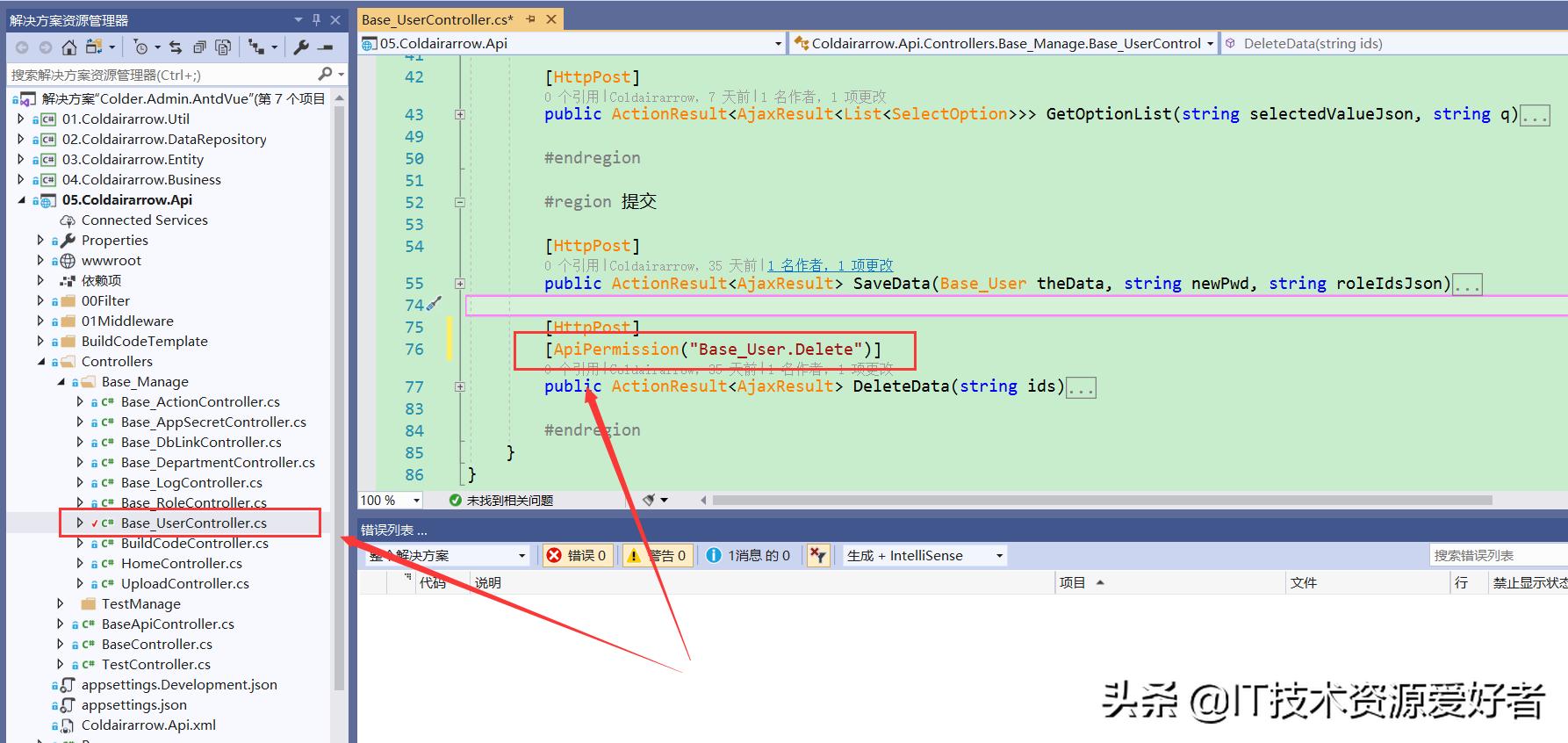Open the error list scope dropdown (整个解决方案)

pyautogui.click(x=521, y=555)
